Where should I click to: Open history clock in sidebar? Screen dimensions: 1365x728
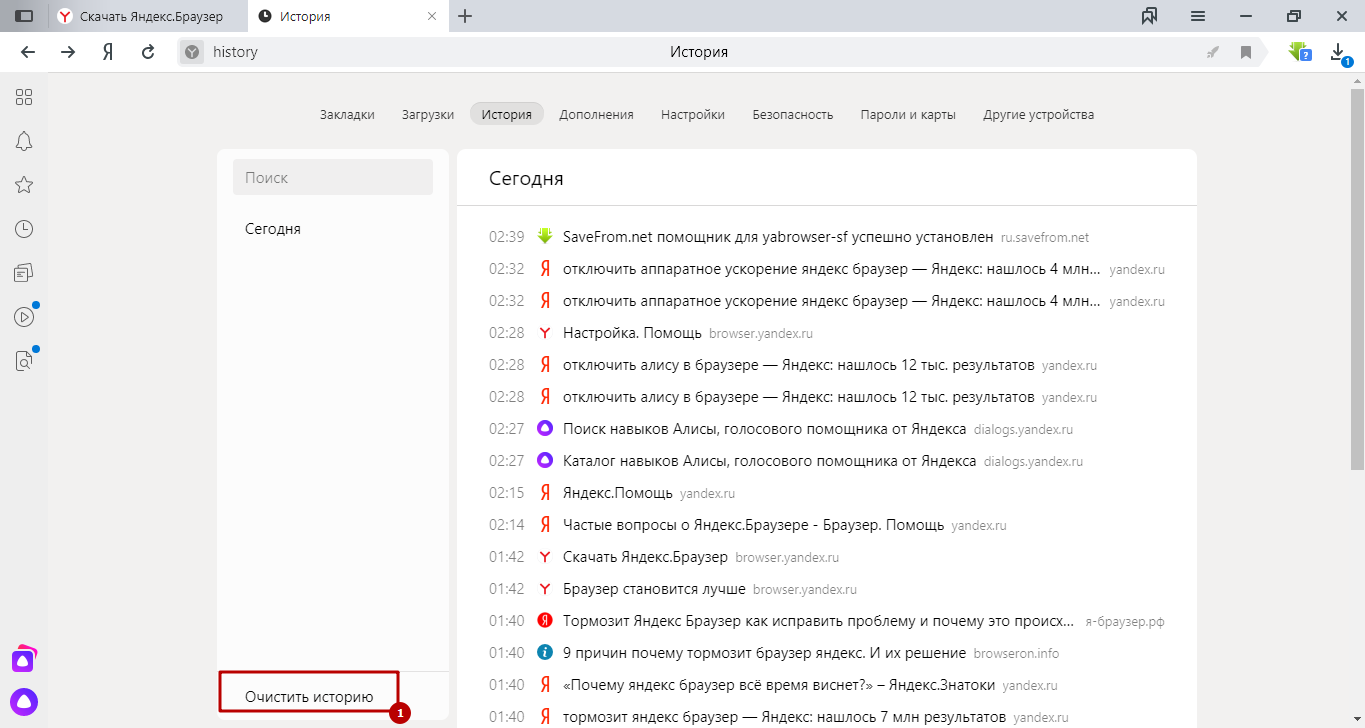click(24, 229)
